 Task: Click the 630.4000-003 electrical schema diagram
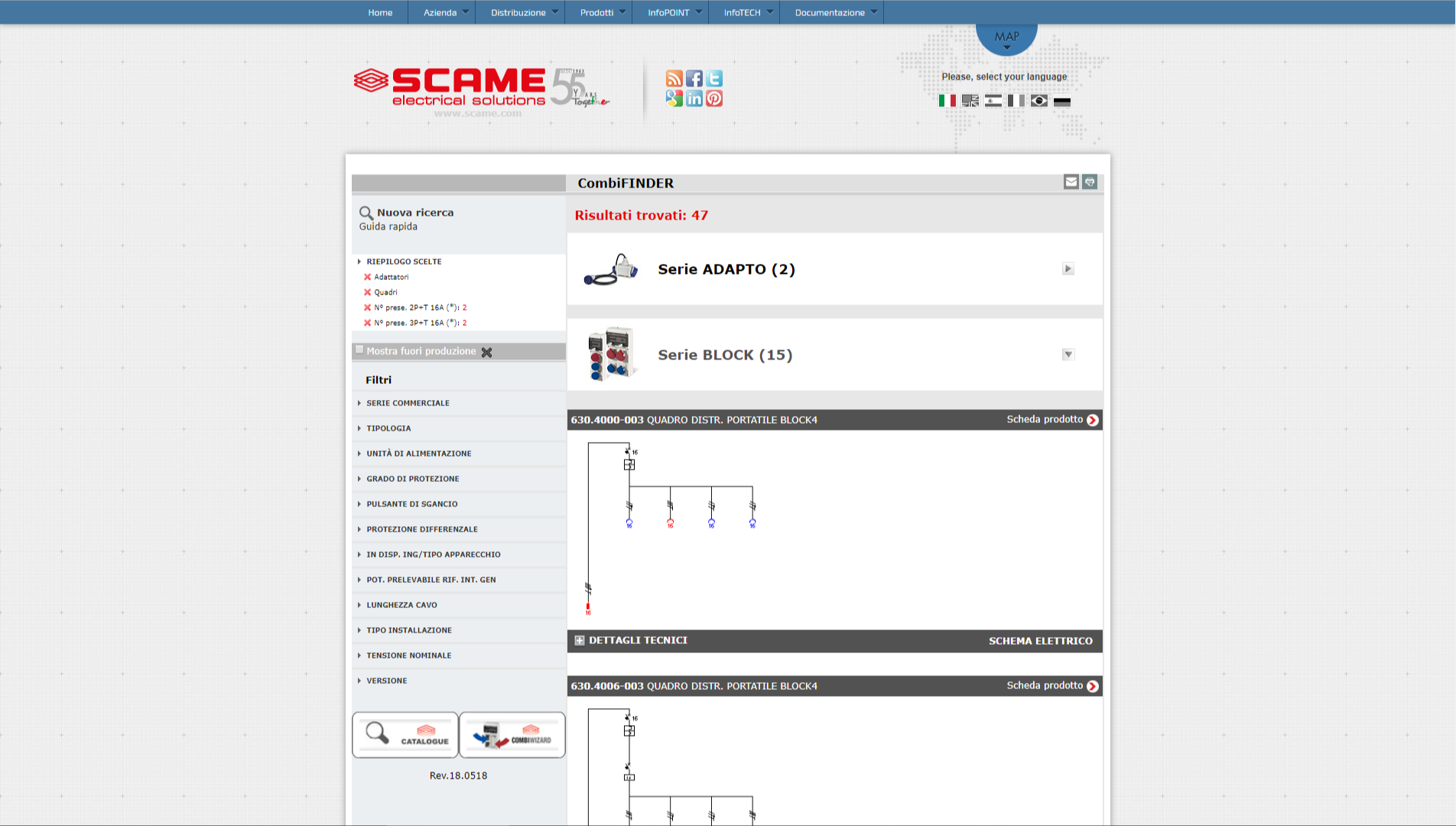pyautogui.click(x=671, y=529)
